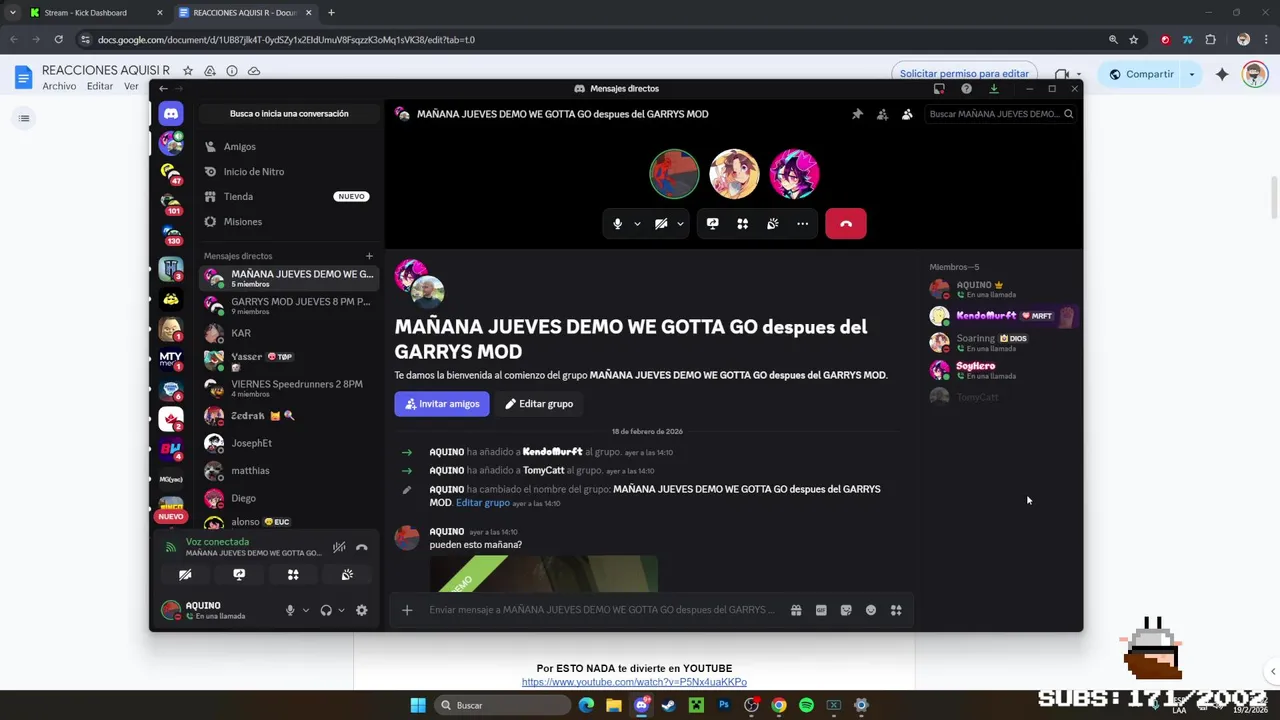Viewport: 1280px width, 720px height.
Task: Toggle the member list icon in the header
Action: coord(907,114)
